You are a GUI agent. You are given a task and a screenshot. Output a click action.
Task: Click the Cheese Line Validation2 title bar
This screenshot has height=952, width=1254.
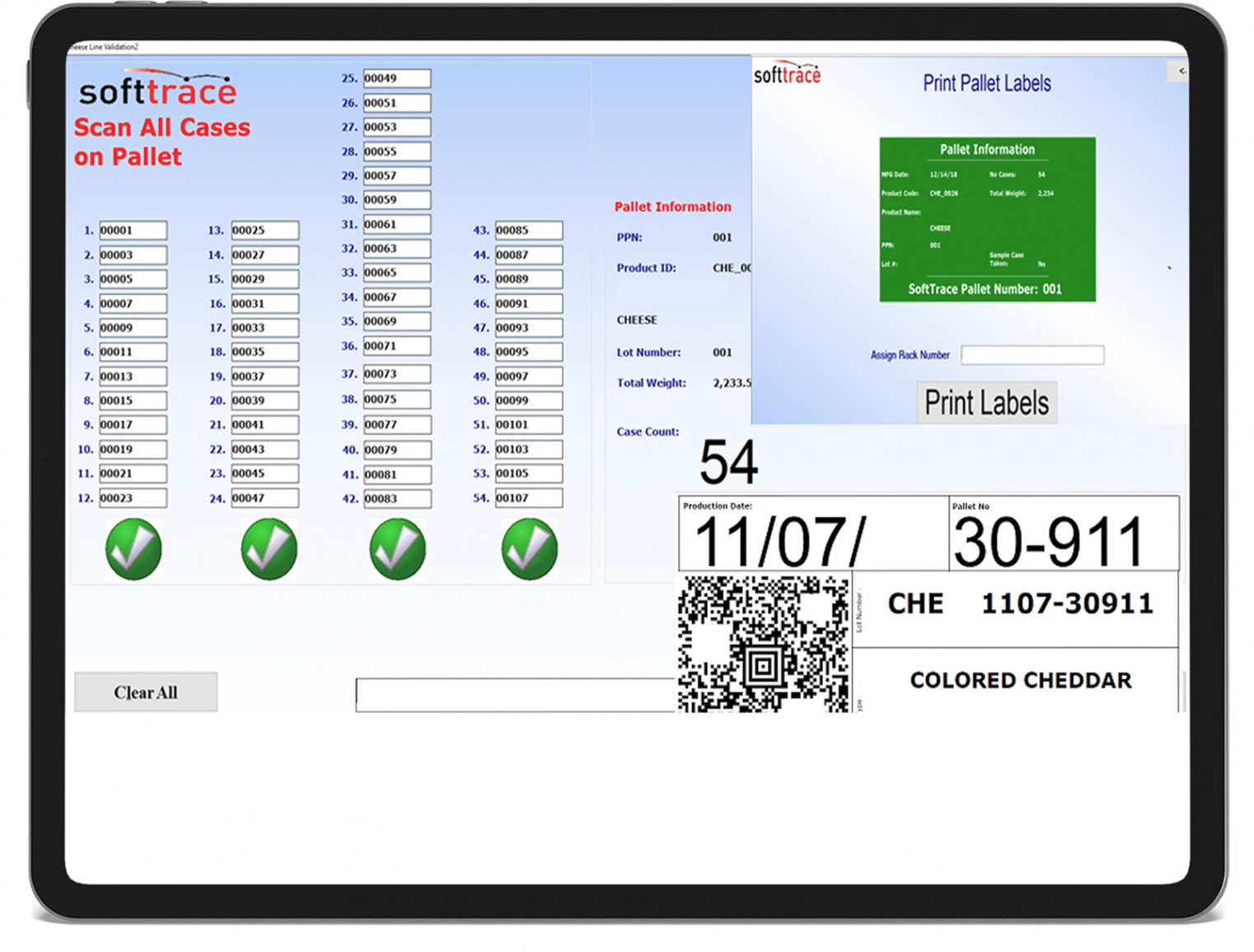pos(105,49)
